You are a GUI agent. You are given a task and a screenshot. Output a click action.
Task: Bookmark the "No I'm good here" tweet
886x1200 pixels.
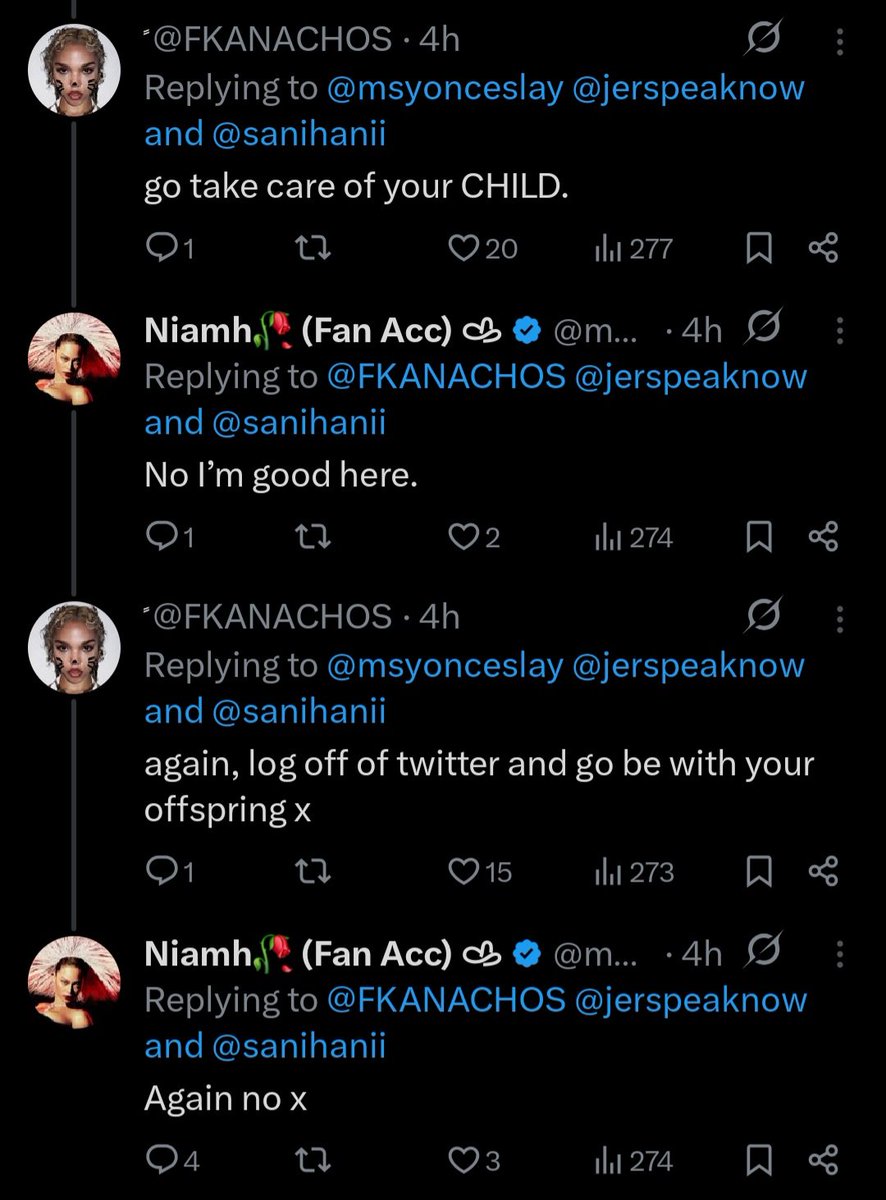760,538
